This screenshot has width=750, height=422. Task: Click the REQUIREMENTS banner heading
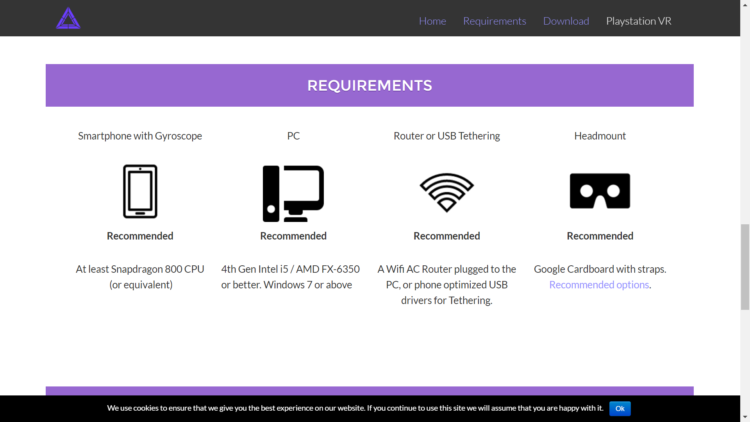tap(370, 85)
